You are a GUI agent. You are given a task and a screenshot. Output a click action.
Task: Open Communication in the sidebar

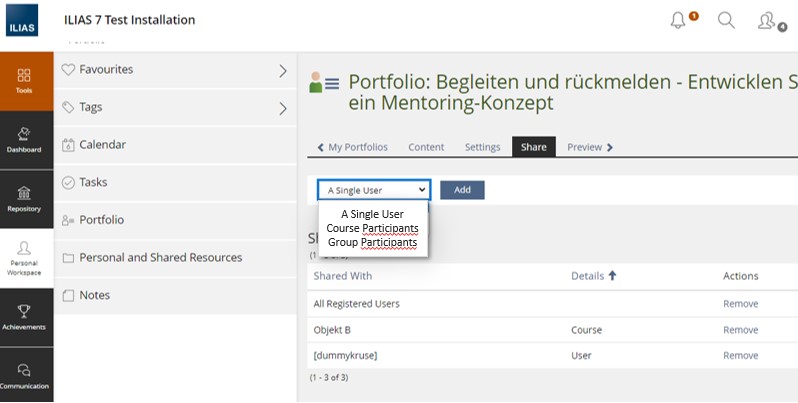point(25,375)
